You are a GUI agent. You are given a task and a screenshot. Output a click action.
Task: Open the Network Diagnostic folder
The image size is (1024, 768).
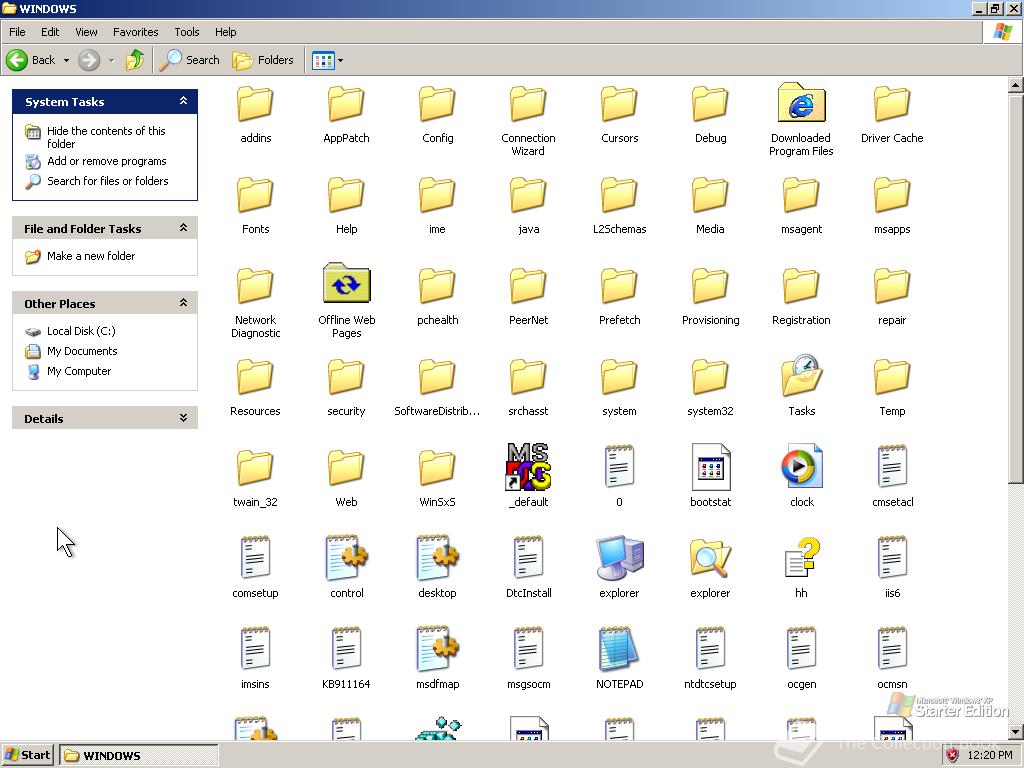tap(255, 285)
